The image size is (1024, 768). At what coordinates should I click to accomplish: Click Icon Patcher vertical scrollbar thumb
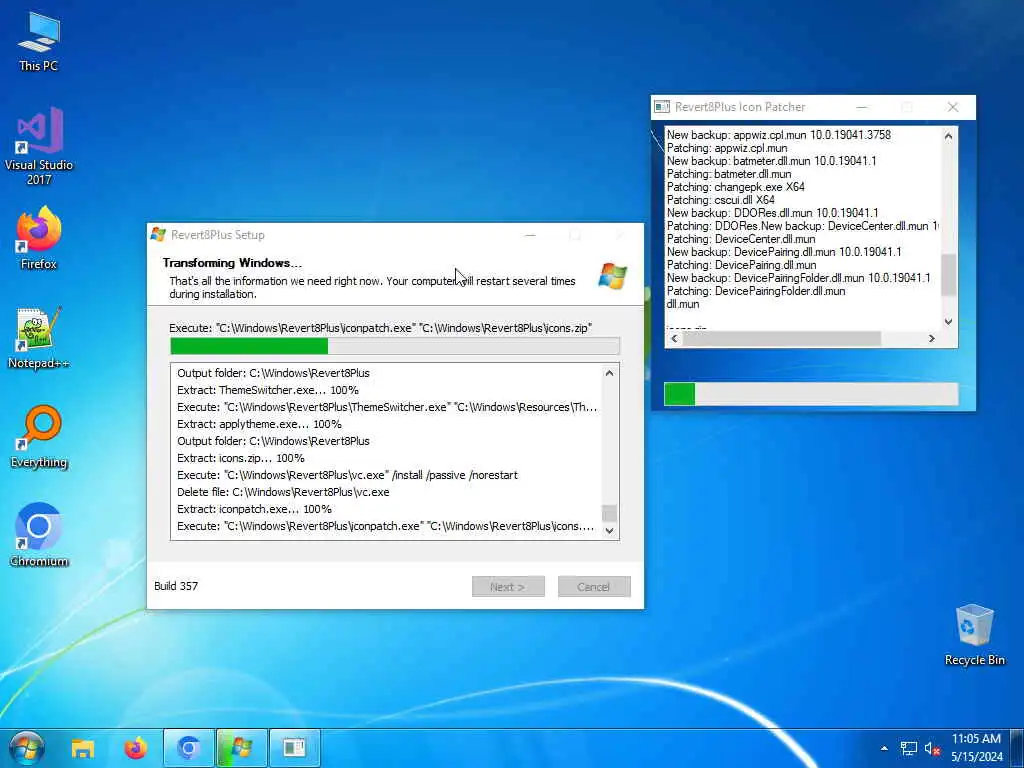pos(948,275)
